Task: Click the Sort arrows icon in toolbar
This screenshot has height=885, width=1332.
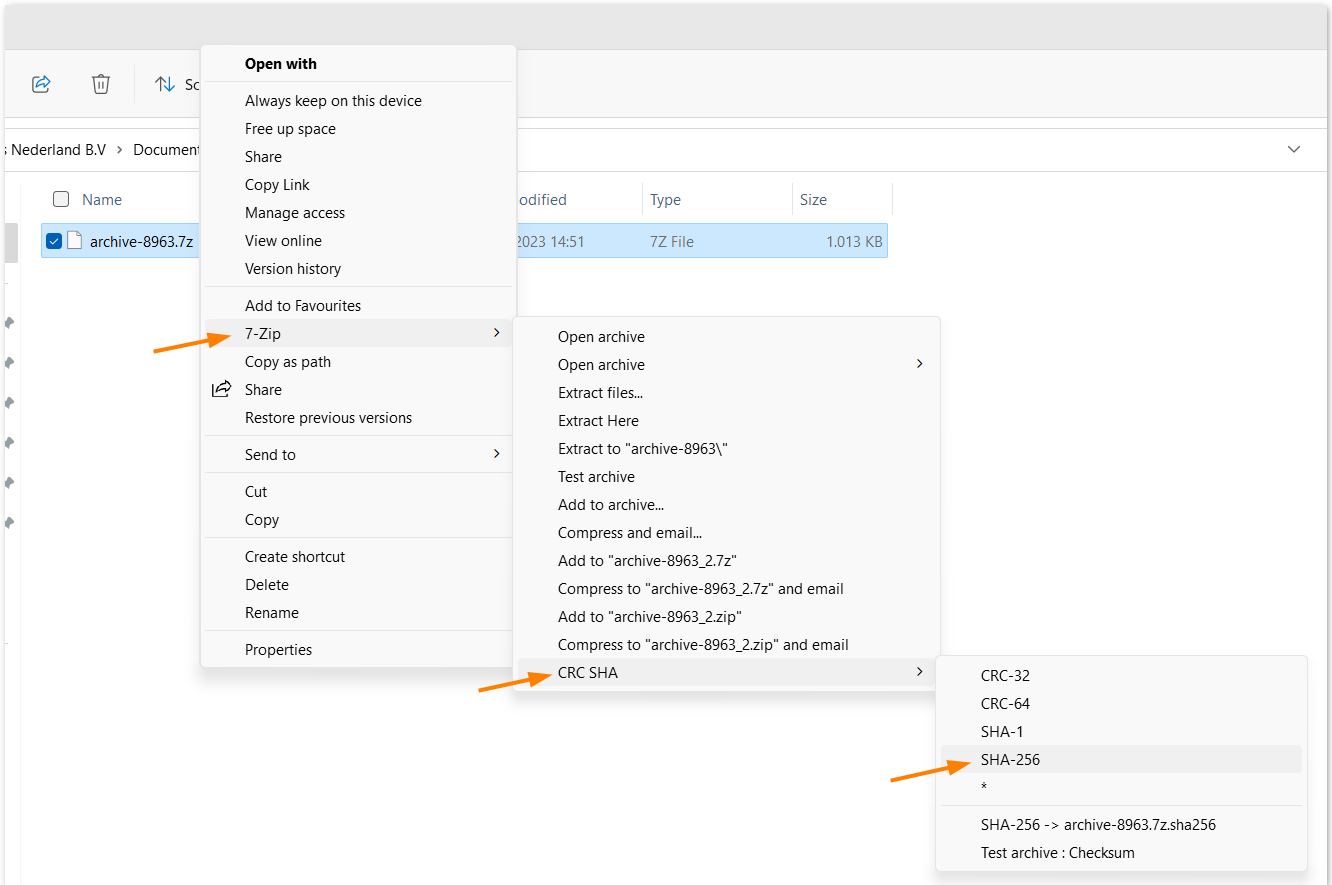Action: pyautogui.click(x=165, y=84)
